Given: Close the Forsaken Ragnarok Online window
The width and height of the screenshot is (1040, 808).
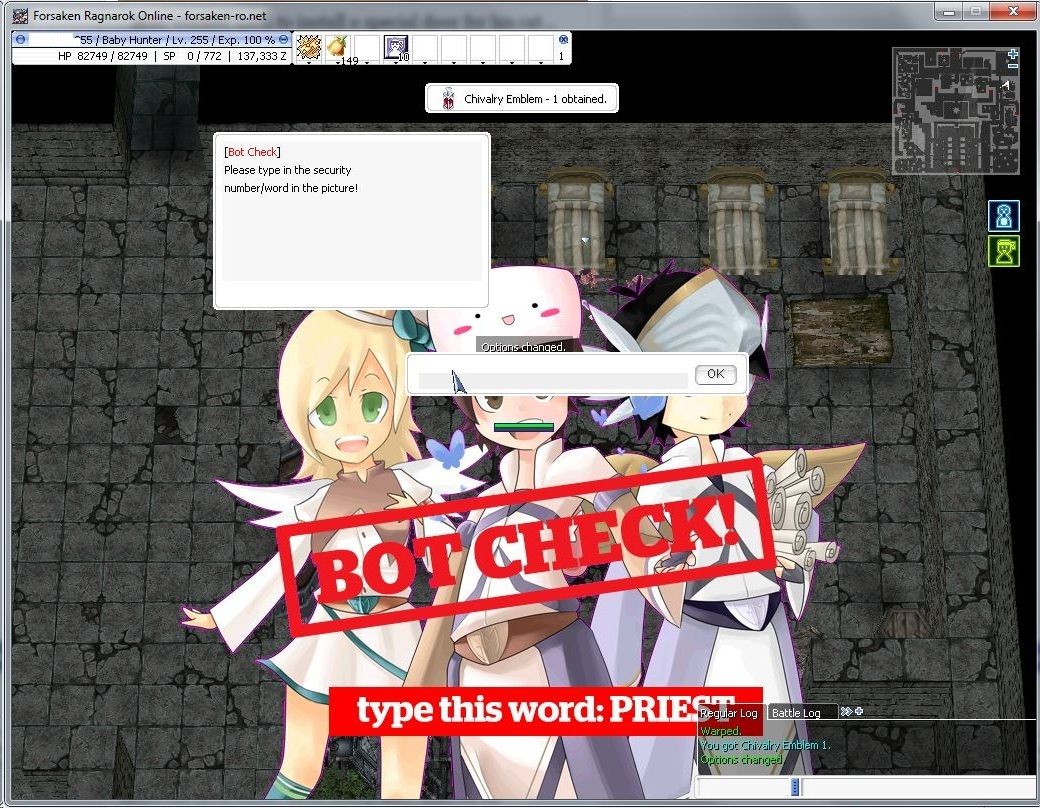Looking at the screenshot, I should pos(1013,11).
